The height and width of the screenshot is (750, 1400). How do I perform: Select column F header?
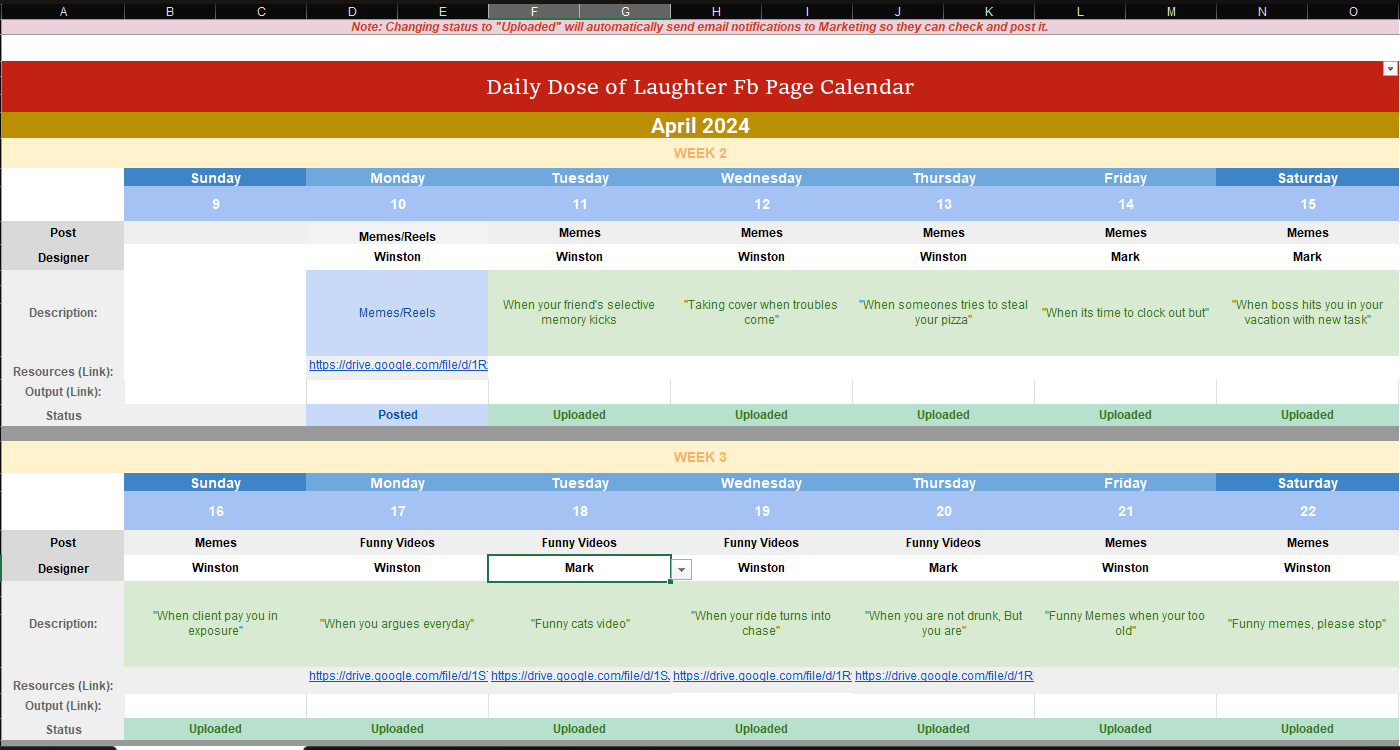(x=534, y=11)
